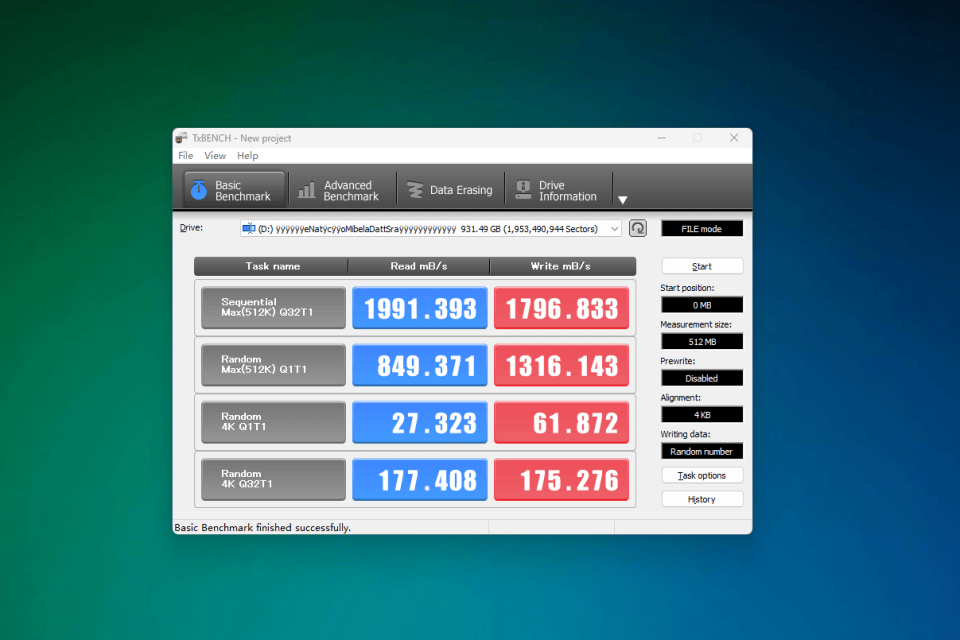
Task: Click the Start position 0 MB field
Action: (x=702, y=305)
